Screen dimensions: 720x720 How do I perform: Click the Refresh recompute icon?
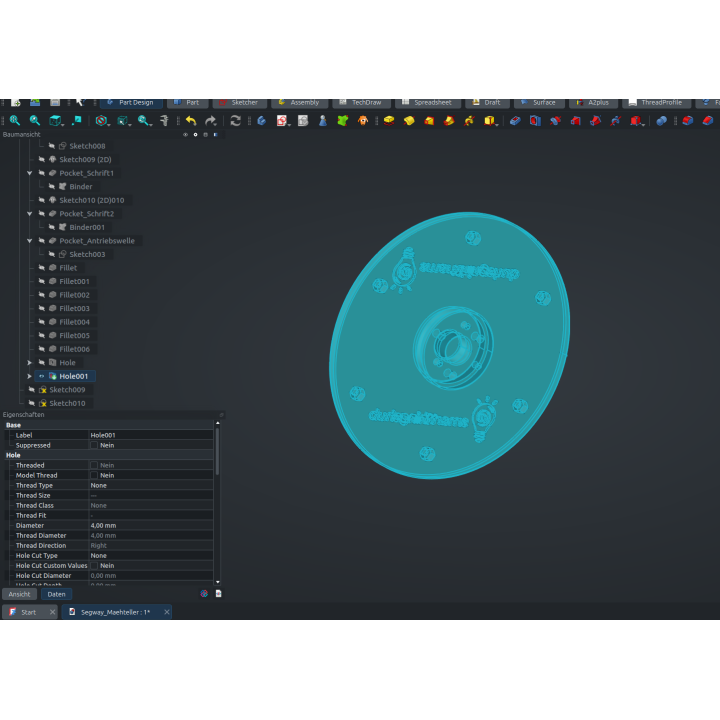pyautogui.click(x=236, y=120)
